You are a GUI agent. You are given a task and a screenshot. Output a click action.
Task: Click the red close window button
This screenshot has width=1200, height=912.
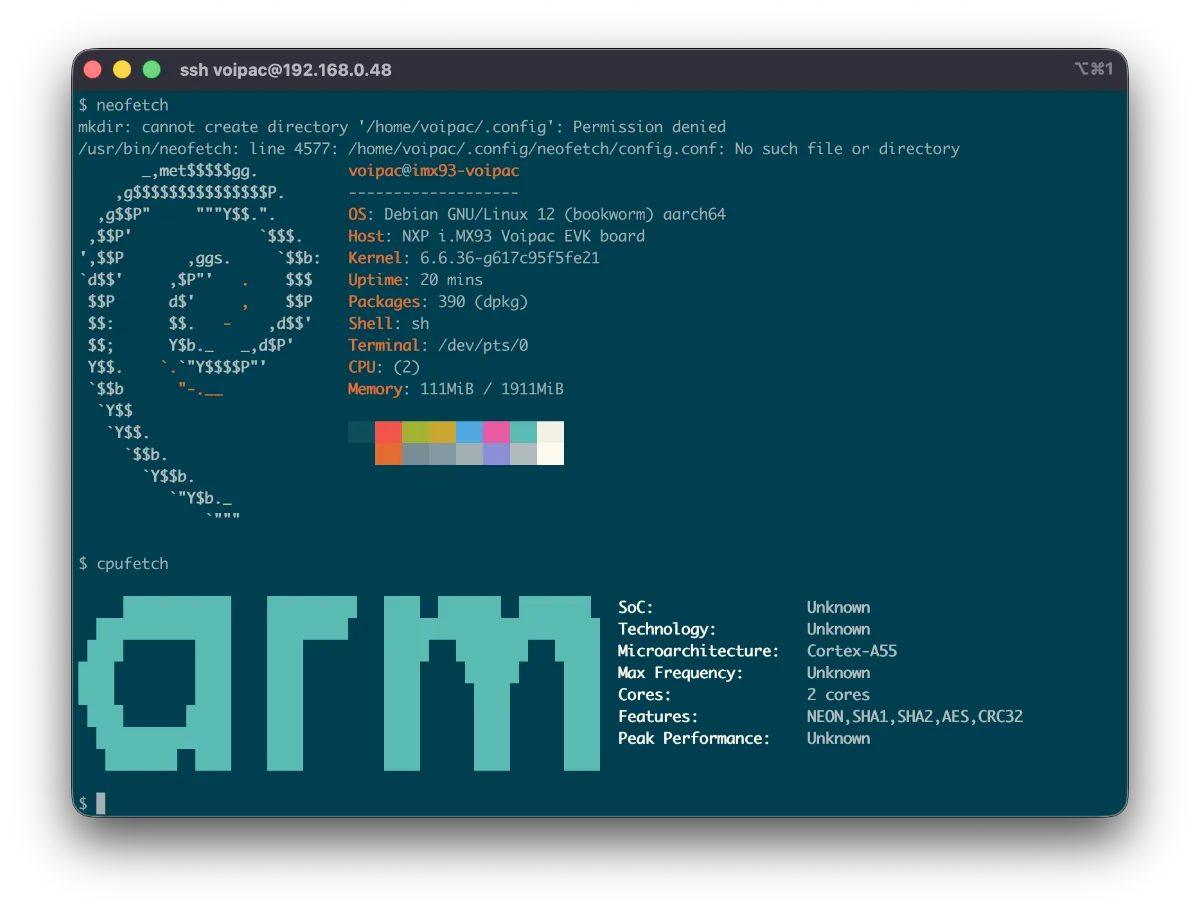pyautogui.click(x=93, y=70)
